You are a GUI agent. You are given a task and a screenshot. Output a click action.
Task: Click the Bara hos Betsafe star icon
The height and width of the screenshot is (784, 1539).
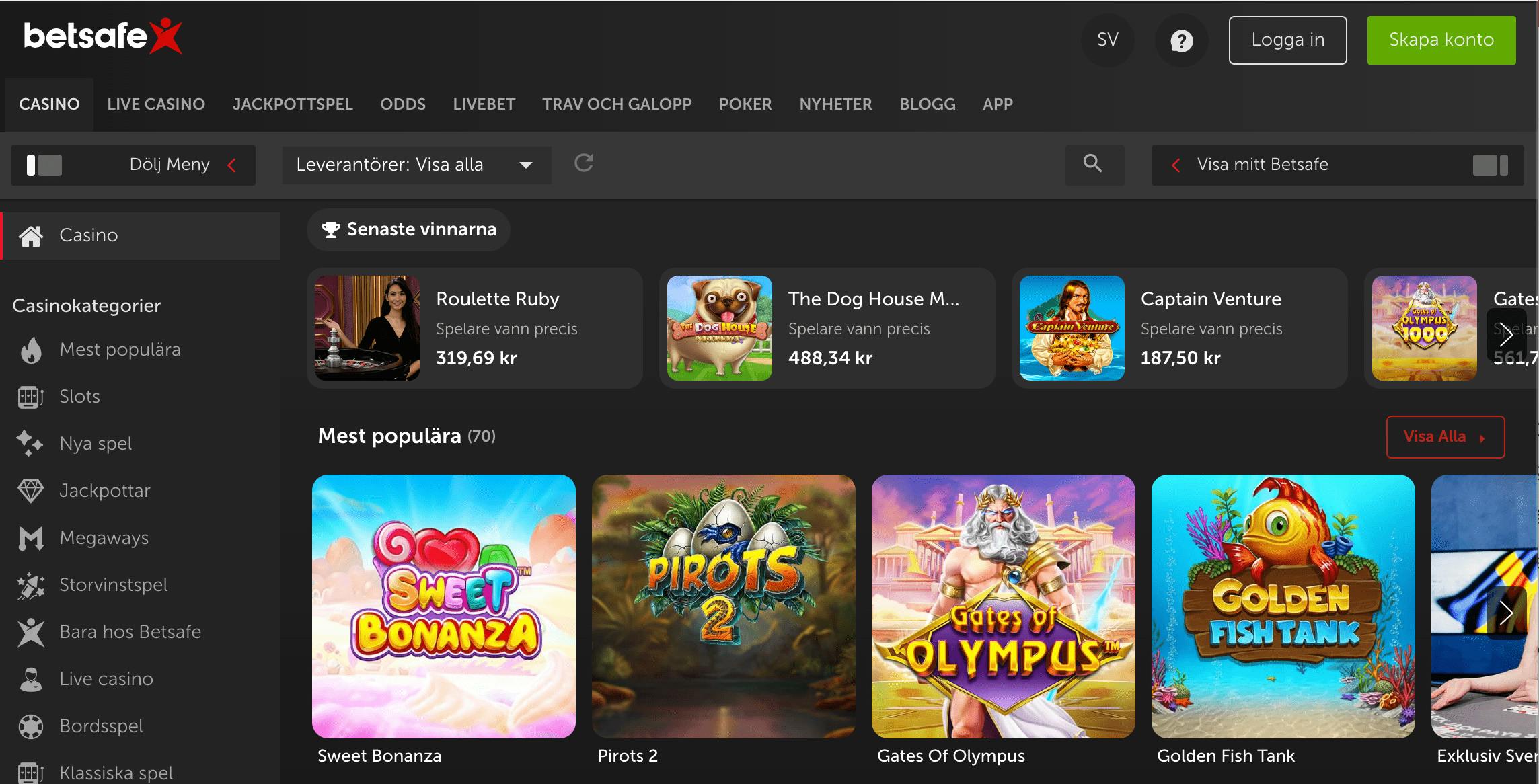31,633
